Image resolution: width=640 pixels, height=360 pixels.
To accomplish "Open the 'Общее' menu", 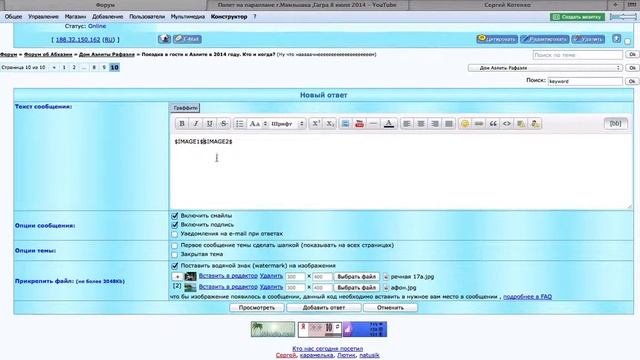I will click(x=13, y=17).
